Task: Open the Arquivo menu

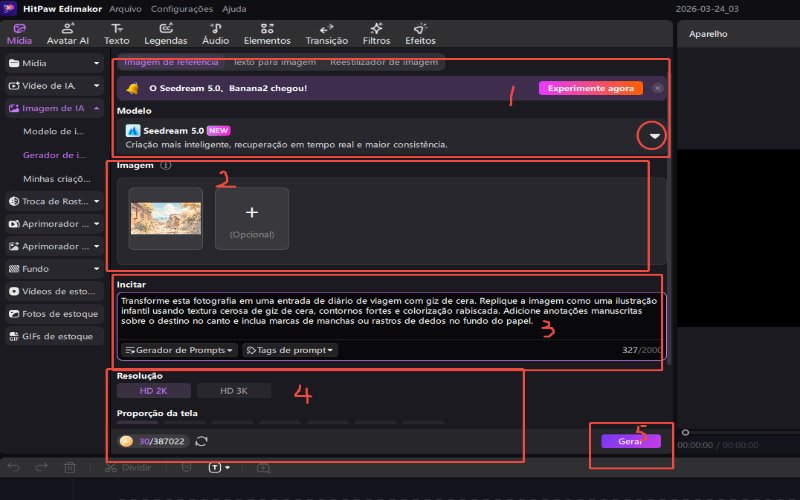Action: click(x=126, y=9)
